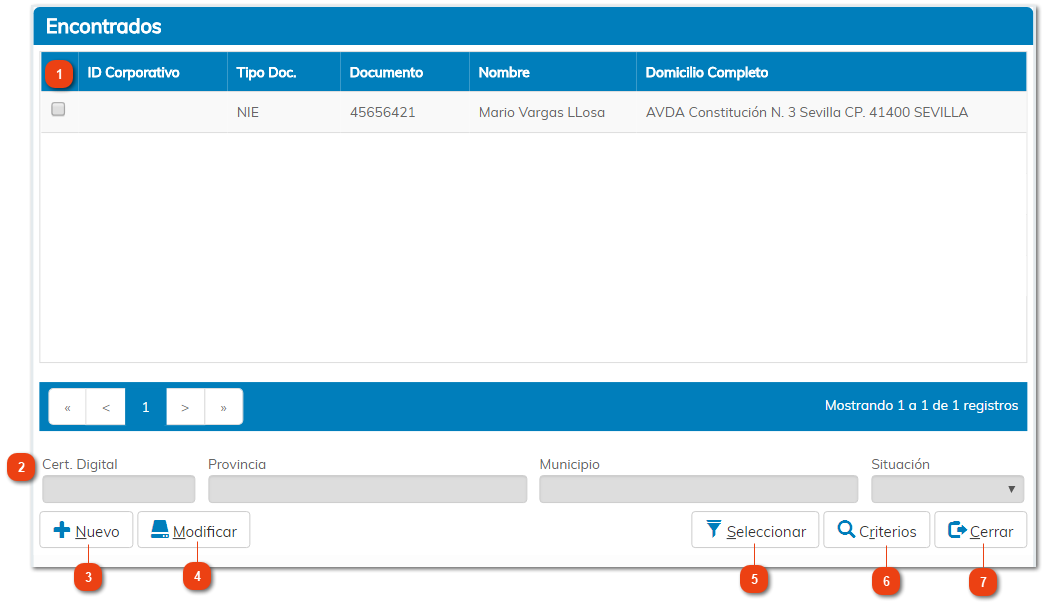Sort by the Tipo Doc. column header
Viewport: 1045px width, 607px height.
[x=266, y=73]
